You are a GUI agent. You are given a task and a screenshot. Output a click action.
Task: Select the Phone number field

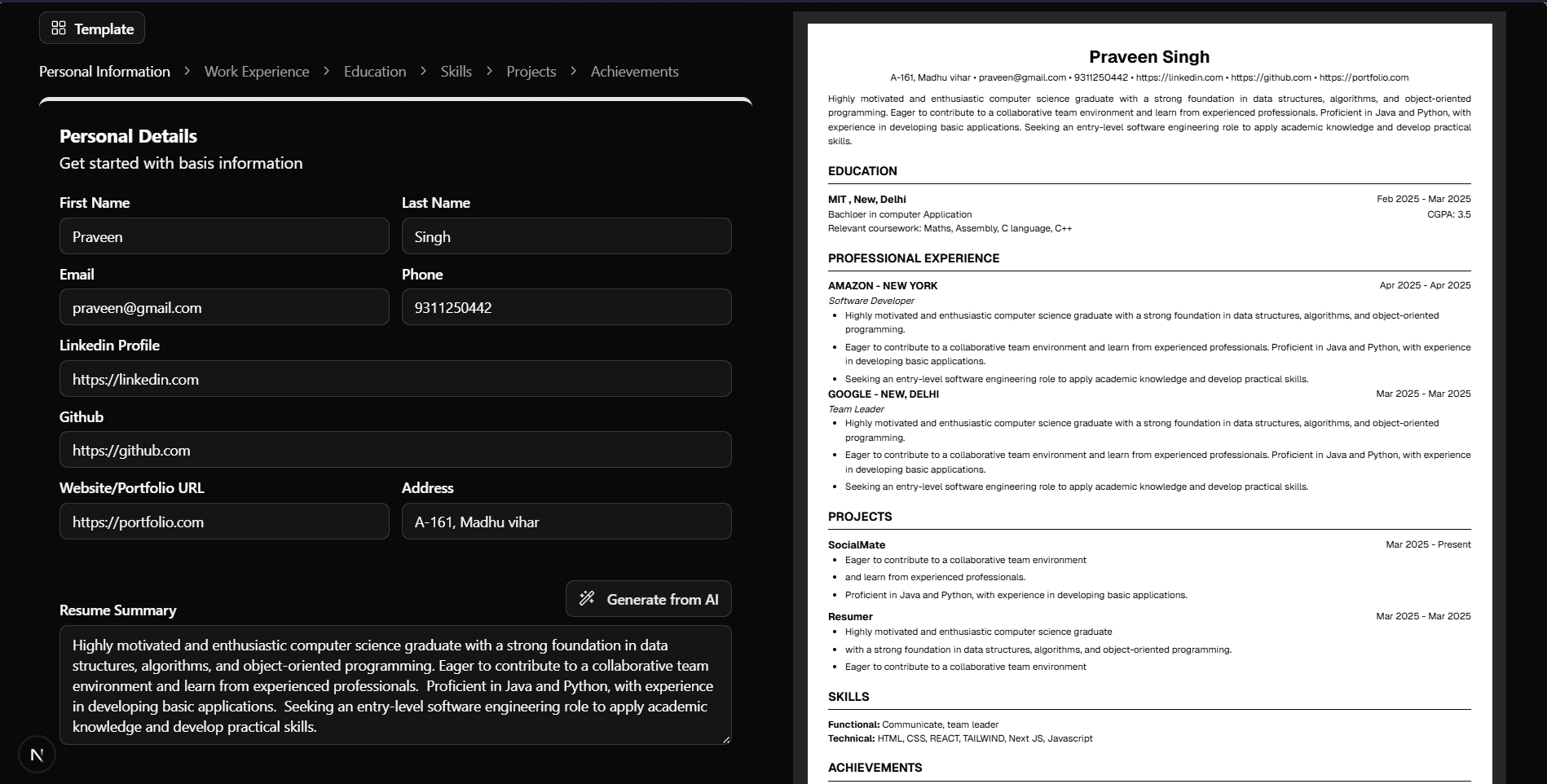(566, 307)
